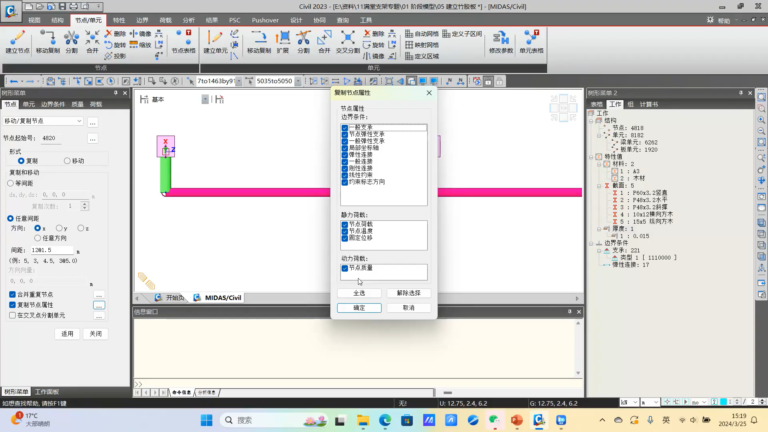Uncheck 刚性连接 checkbox
Image resolution: width=768 pixels, height=432 pixels.
point(345,168)
